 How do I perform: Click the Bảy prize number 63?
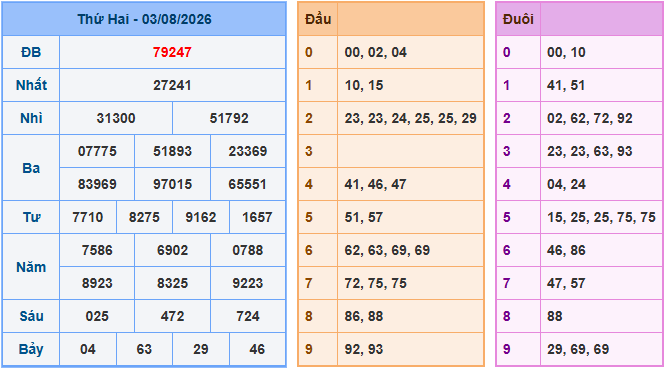[144, 349]
